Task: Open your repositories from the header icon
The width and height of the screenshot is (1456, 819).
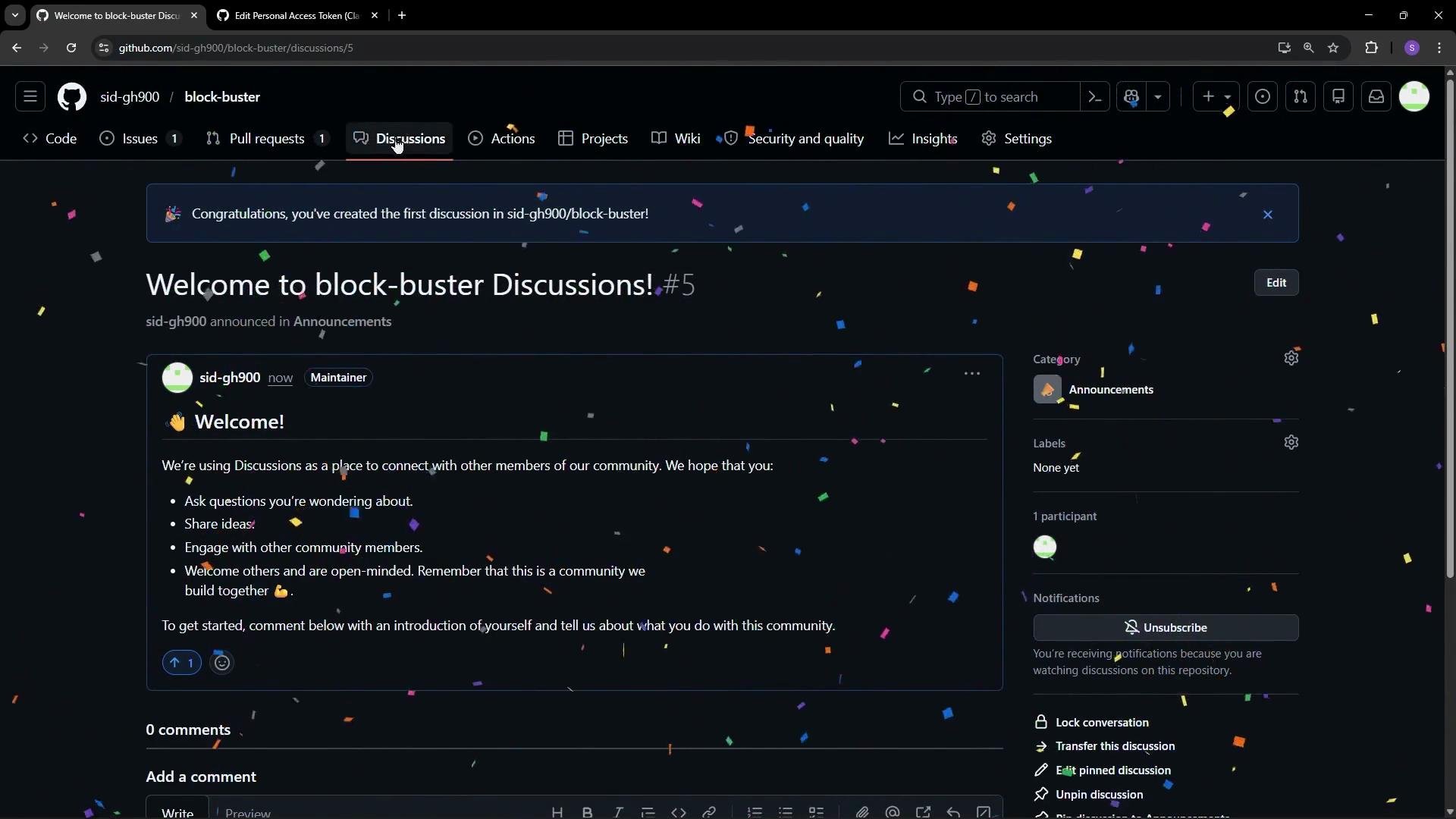Action: pos(1338,97)
